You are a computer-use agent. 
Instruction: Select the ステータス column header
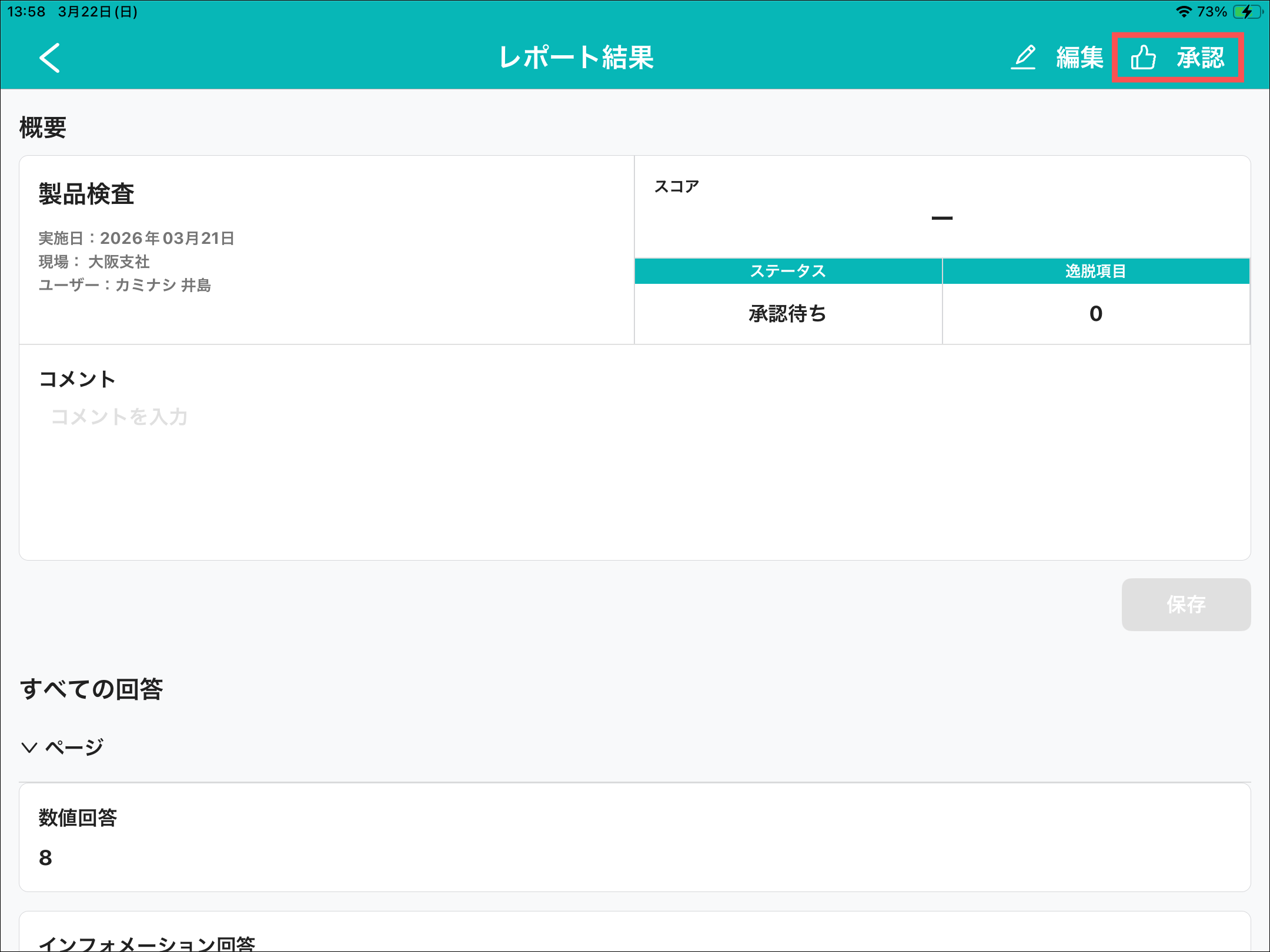[788, 271]
